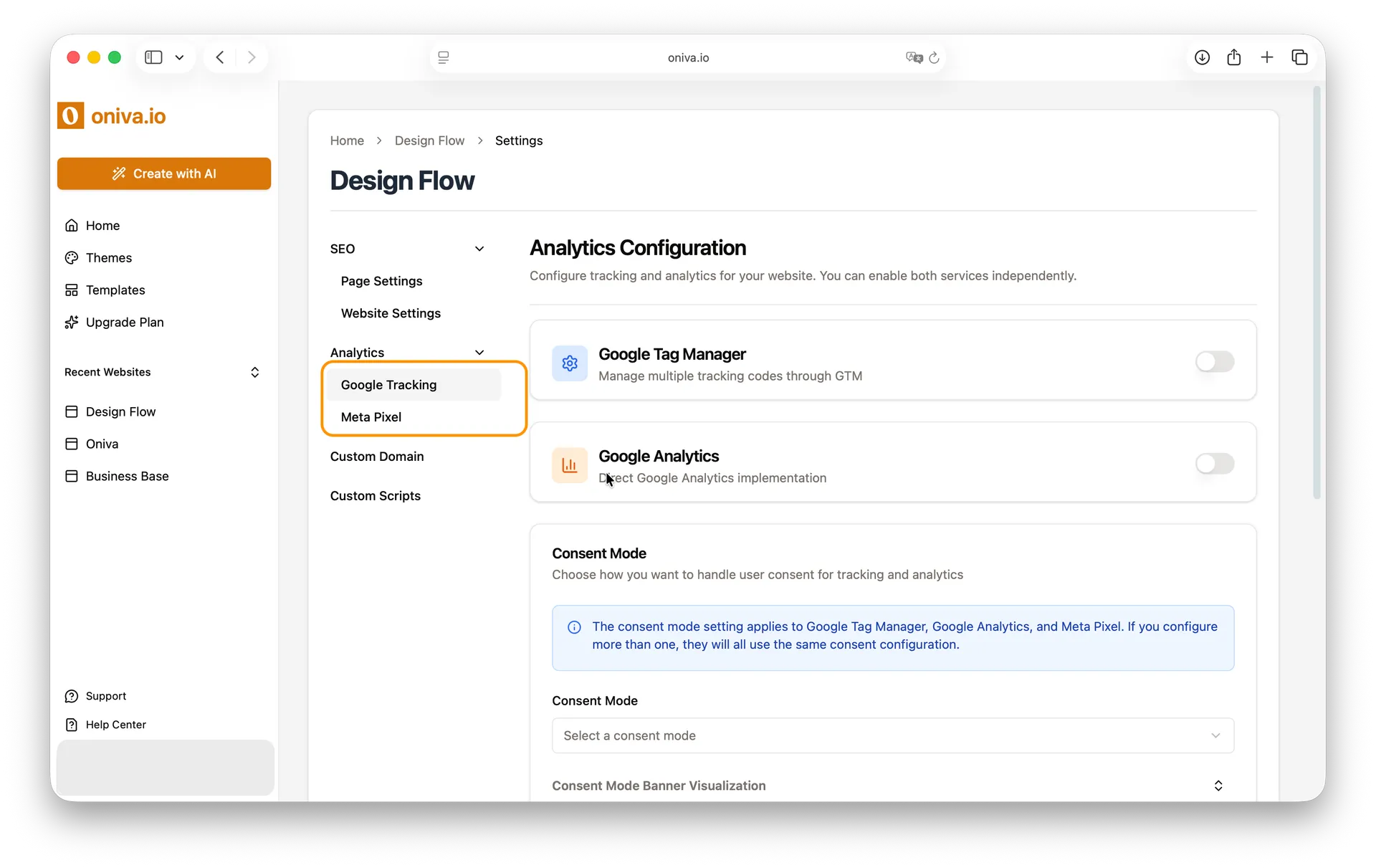1376x868 pixels.
Task: Open the Select a consent mode dropdown
Action: pyautogui.click(x=892, y=735)
